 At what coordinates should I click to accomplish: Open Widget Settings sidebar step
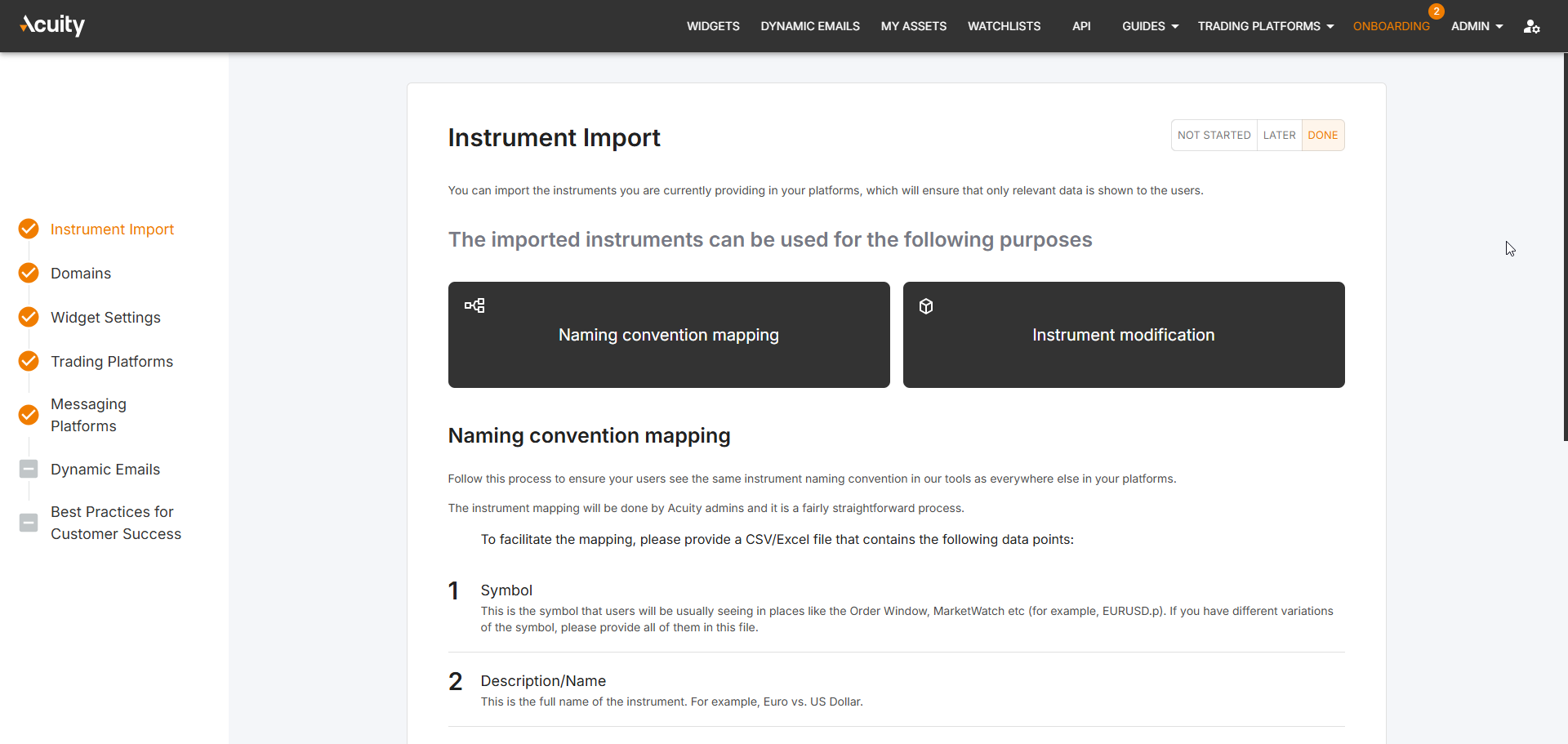(105, 318)
